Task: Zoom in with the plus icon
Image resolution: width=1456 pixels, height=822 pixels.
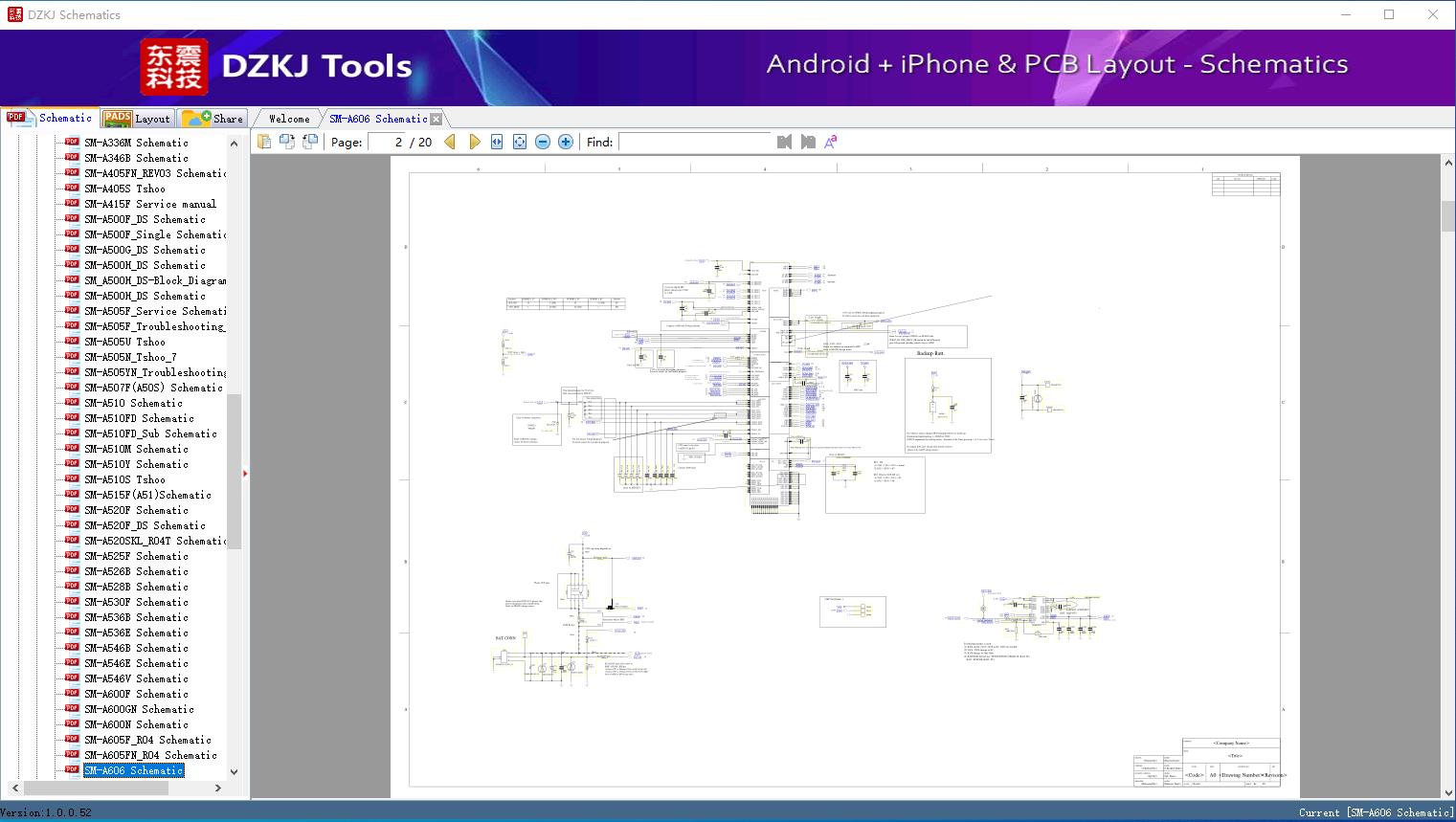Action: pyautogui.click(x=566, y=142)
